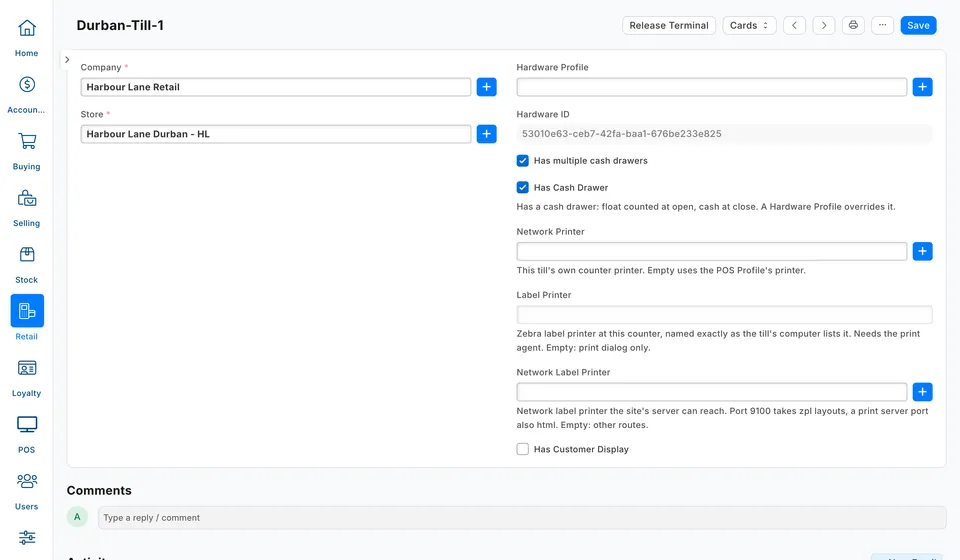
Task: Open the Network Label Printer link field
Action: click(711, 392)
